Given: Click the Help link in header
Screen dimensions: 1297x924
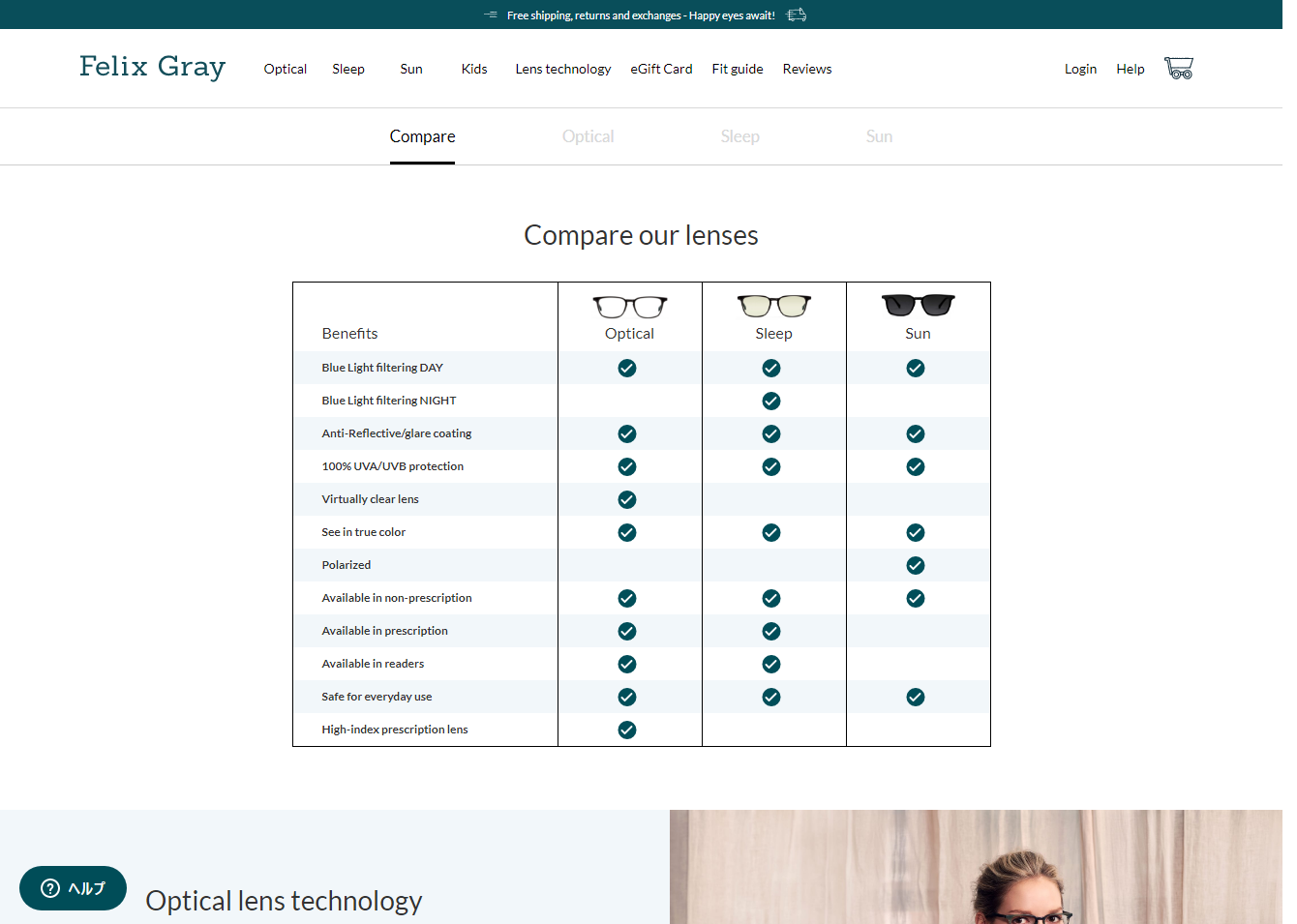Looking at the screenshot, I should 1131,69.
